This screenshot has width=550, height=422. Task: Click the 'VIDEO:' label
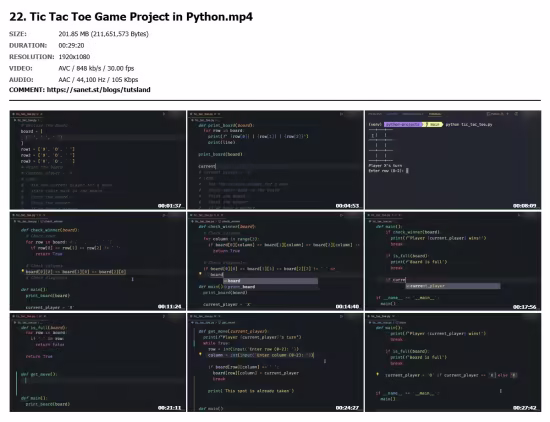pyautogui.click(x=21, y=68)
